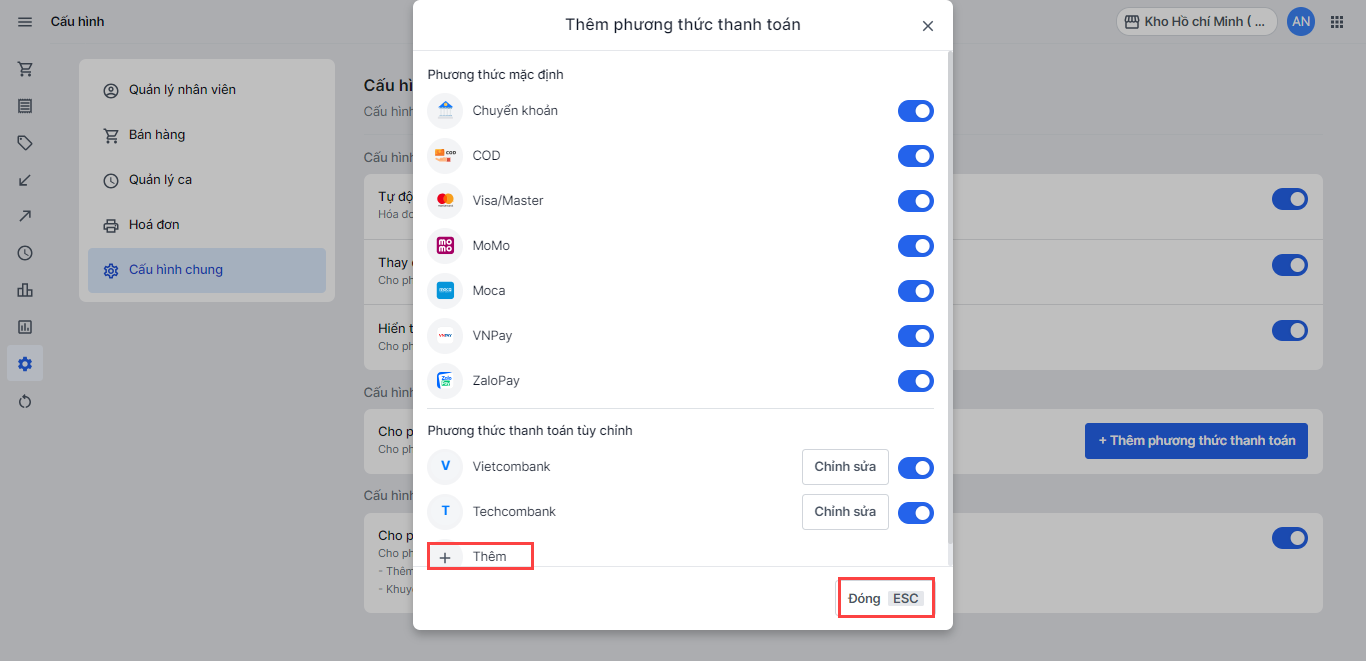Turn off the VNPay toggle
This screenshot has height=661, width=1366.
click(x=915, y=336)
